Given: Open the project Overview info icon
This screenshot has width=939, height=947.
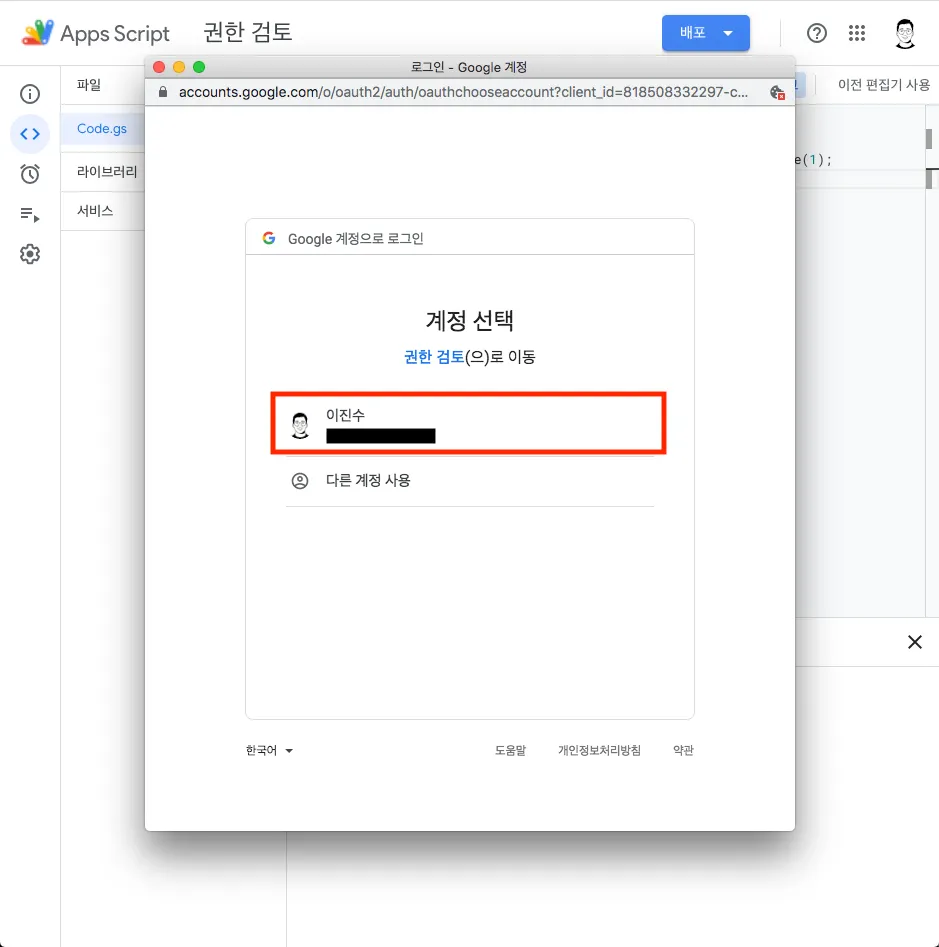Looking at the screenshot, I should point(30,94).
